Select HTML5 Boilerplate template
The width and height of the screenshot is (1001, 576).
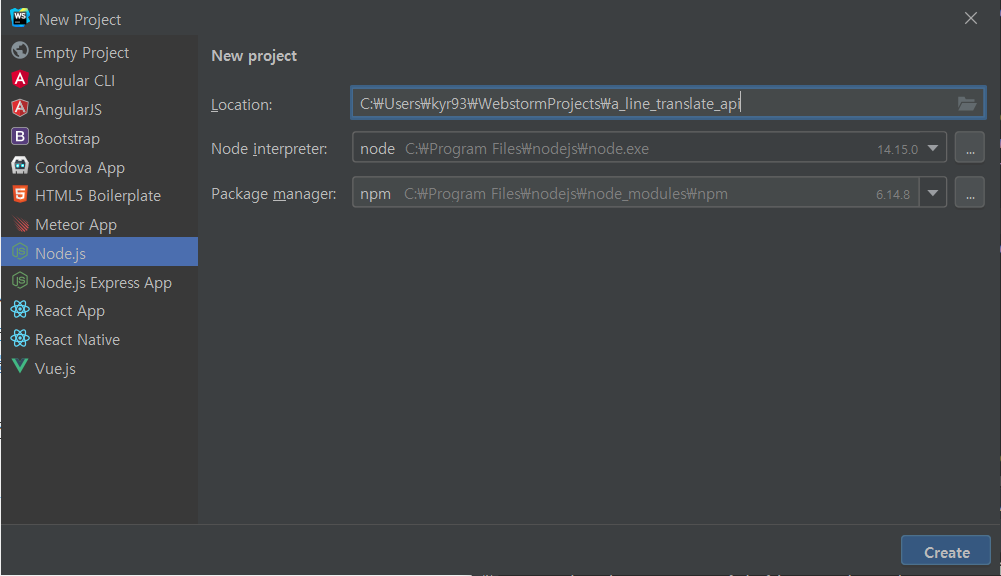tap(100, 196)
